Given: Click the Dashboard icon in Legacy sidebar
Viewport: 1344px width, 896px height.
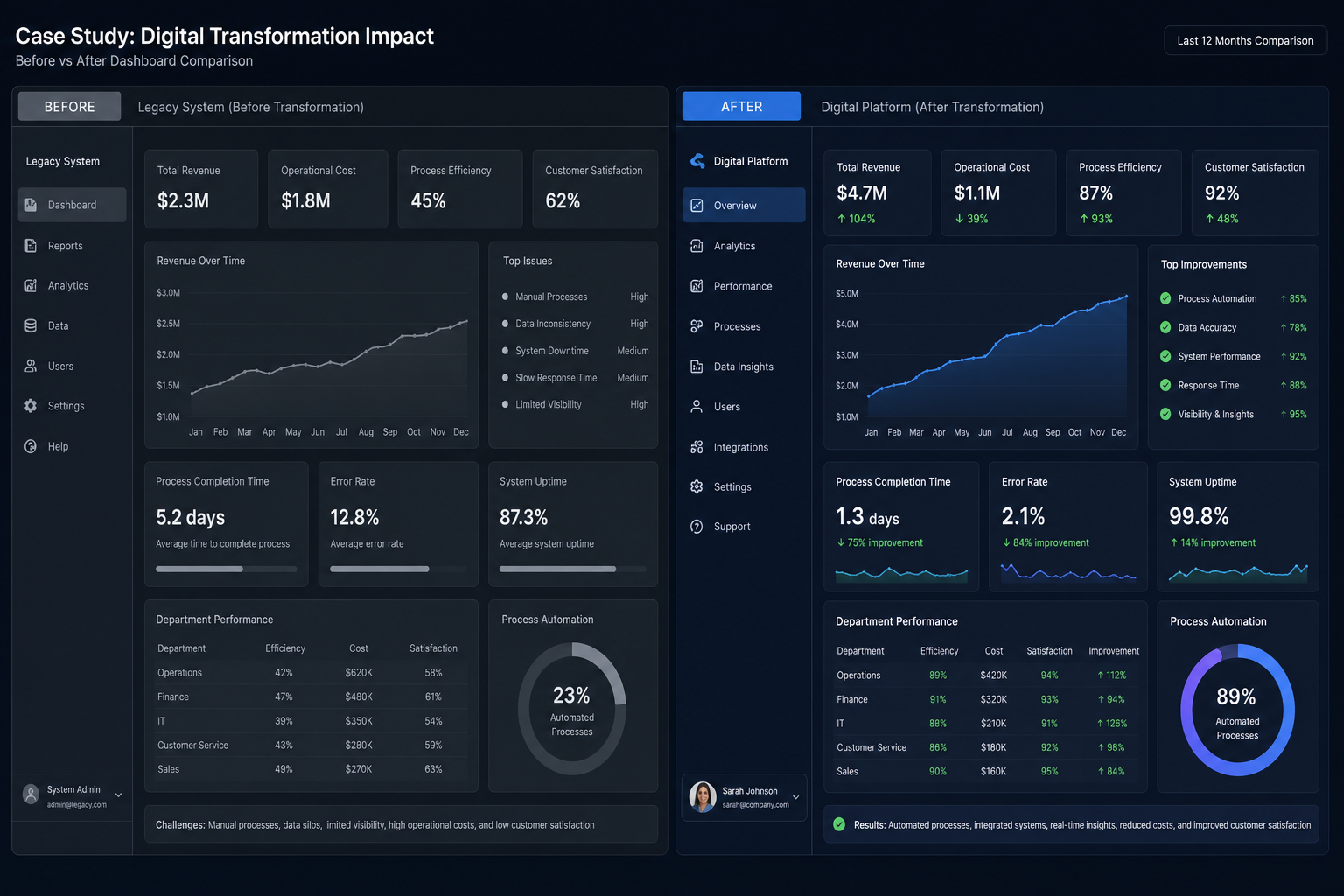Looking at the screenshot, I should (x=31, y=205).
